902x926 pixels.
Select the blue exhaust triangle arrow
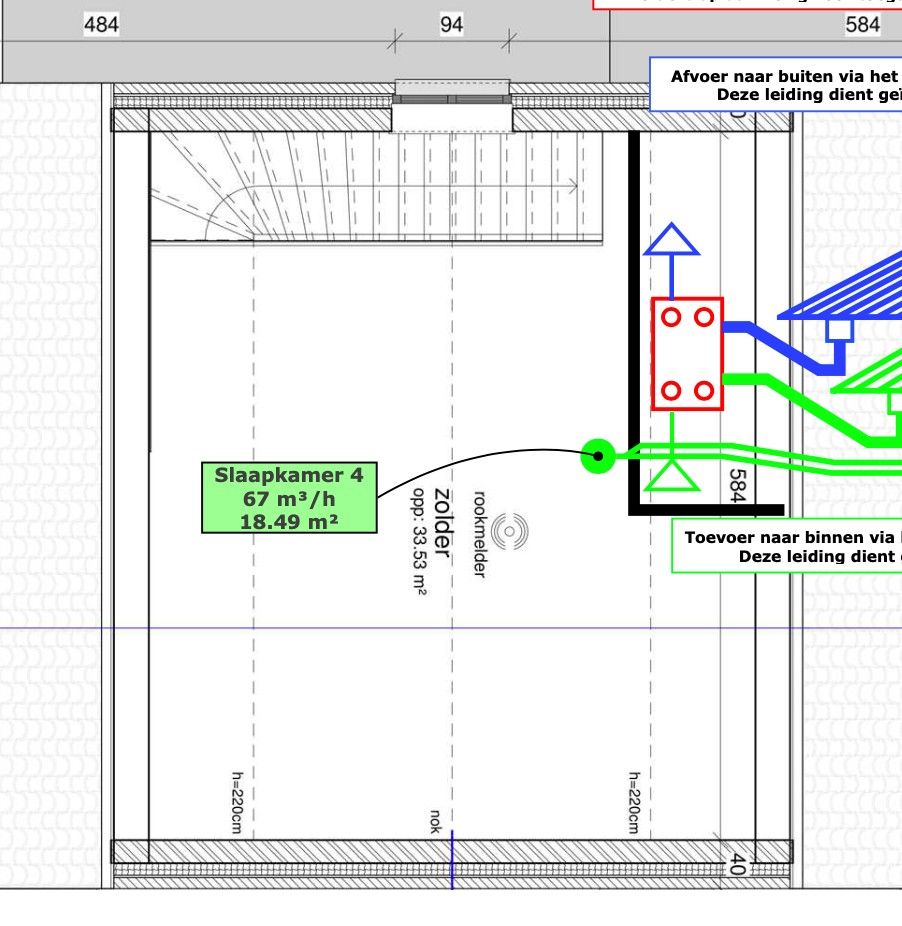click(672, 241)
